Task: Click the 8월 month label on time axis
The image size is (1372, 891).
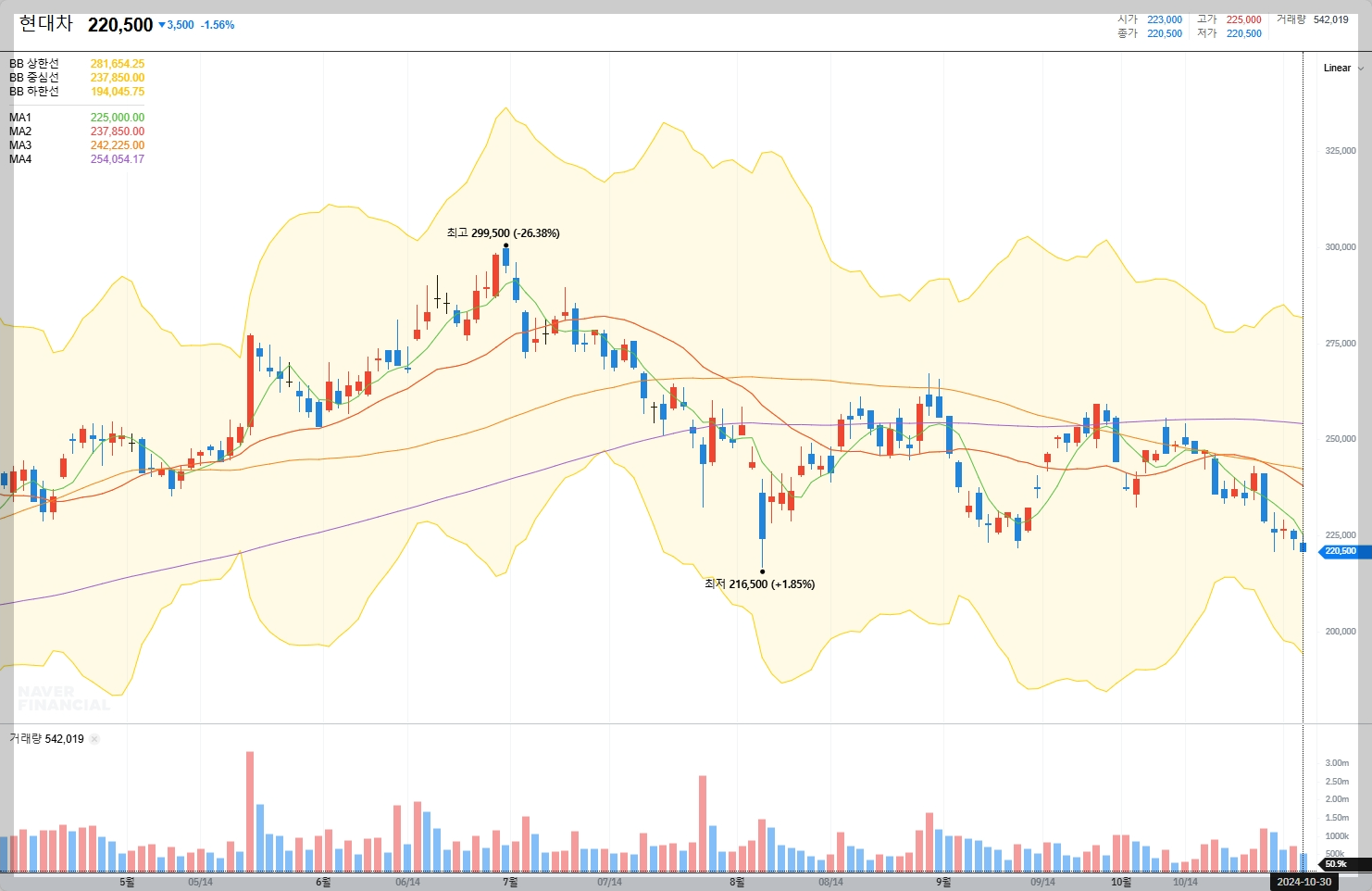Action: pos(737,882)
